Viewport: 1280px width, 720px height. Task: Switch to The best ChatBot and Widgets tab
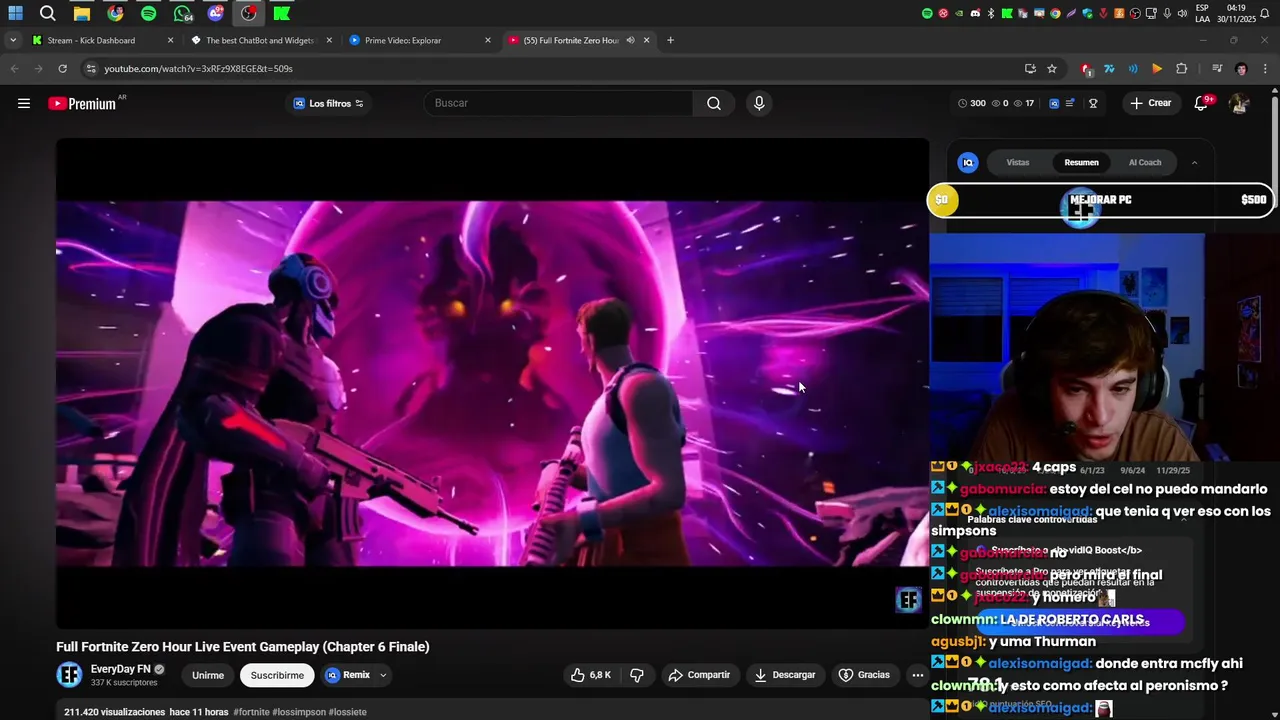coord(260,41)
